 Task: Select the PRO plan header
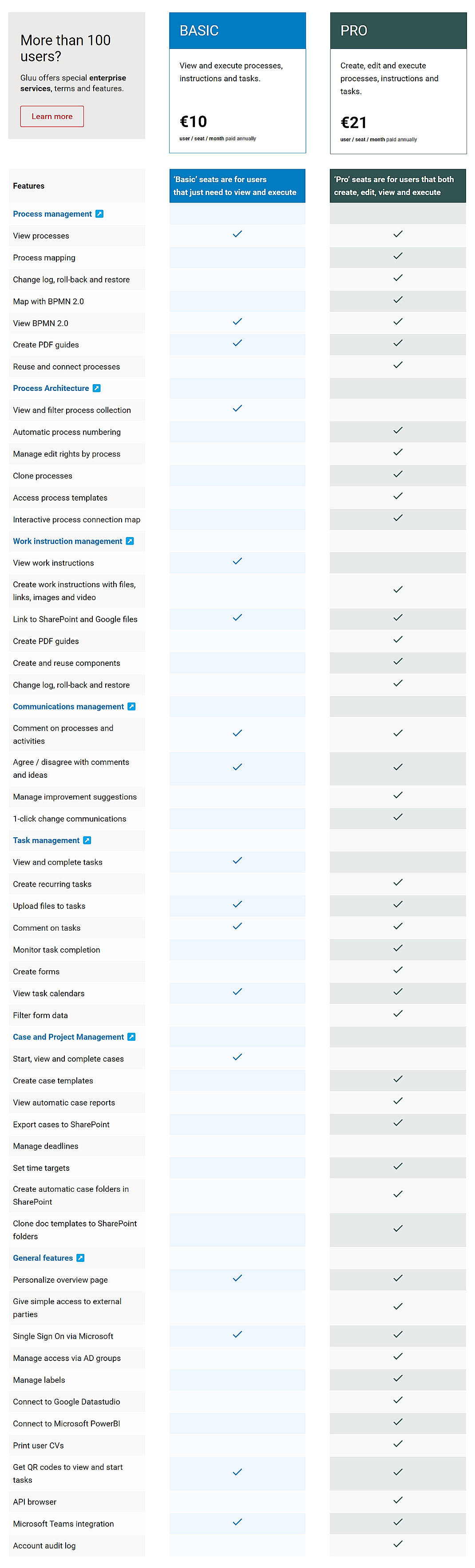pyautogui.click(x=398, y=30)
